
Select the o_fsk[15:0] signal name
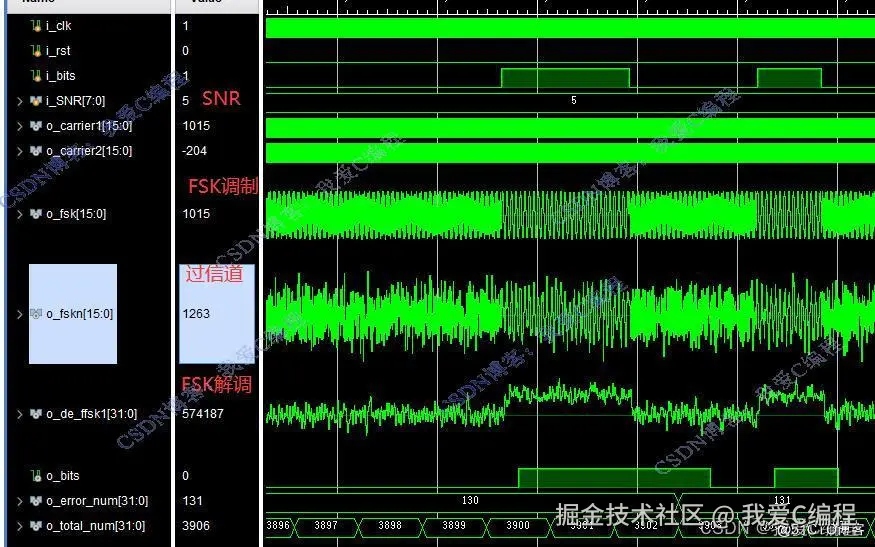coord(76,214)
